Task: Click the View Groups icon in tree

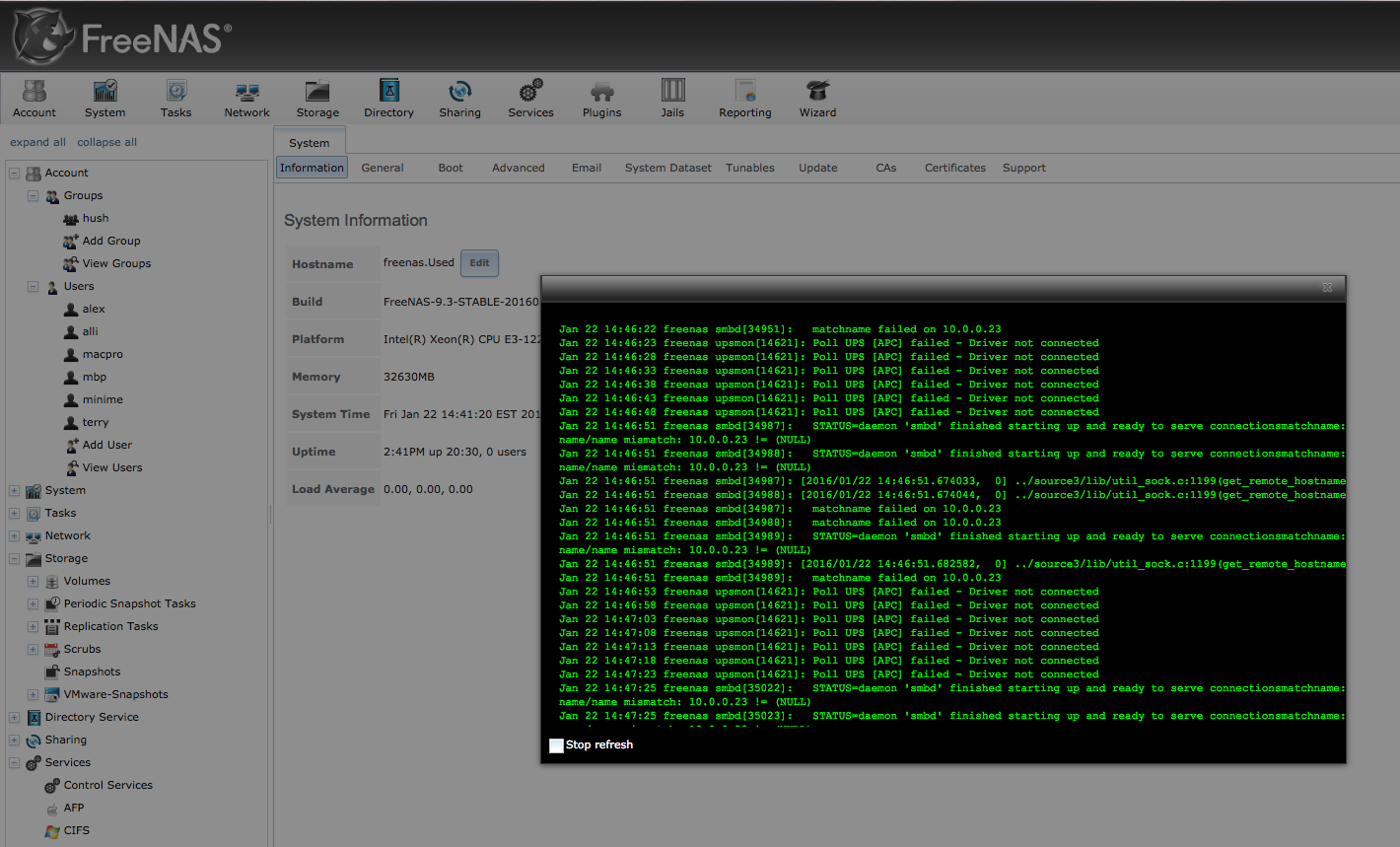Action: pos(71,263)
